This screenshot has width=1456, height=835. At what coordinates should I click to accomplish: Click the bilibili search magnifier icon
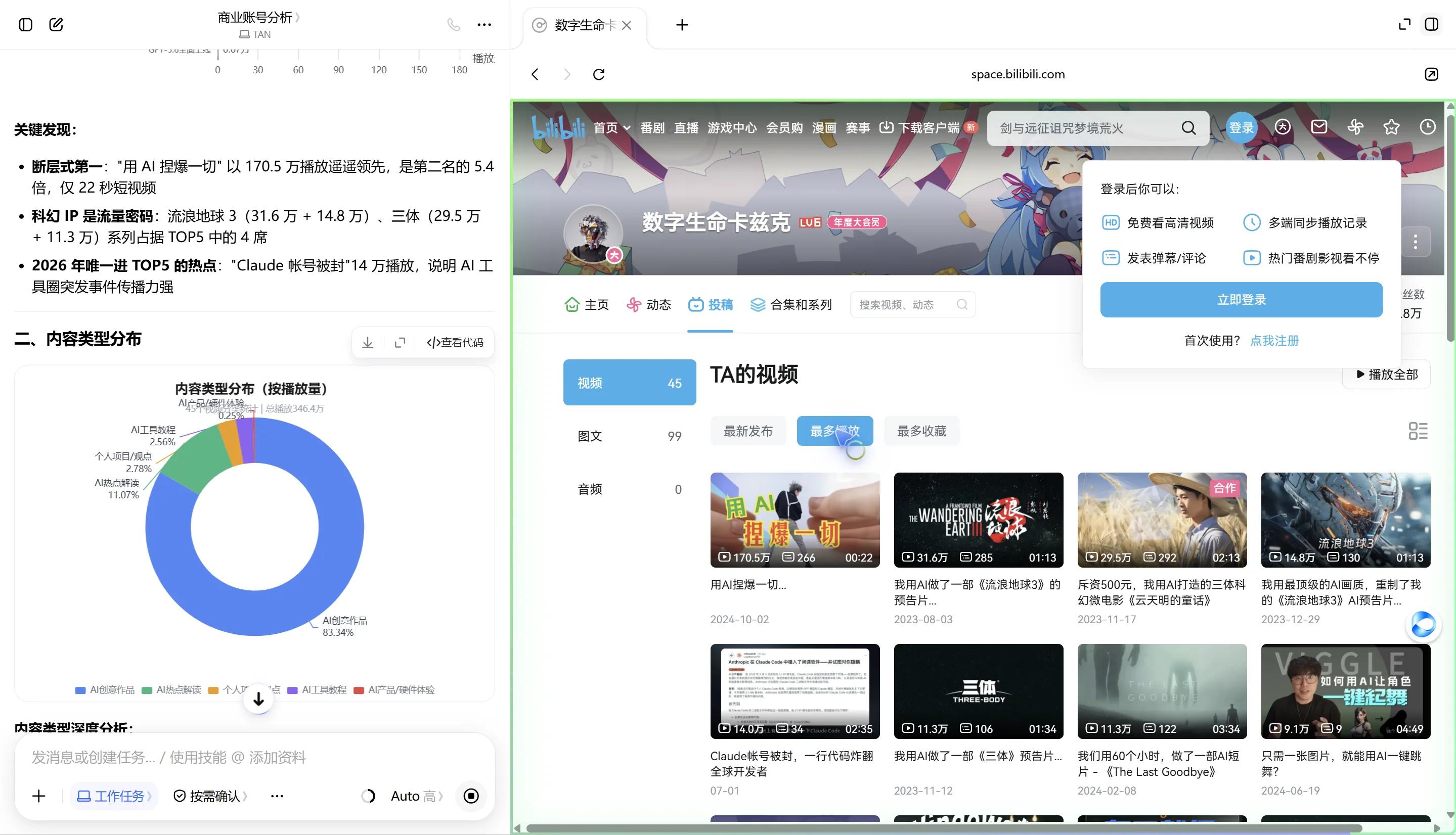(x=1188, y=128)
